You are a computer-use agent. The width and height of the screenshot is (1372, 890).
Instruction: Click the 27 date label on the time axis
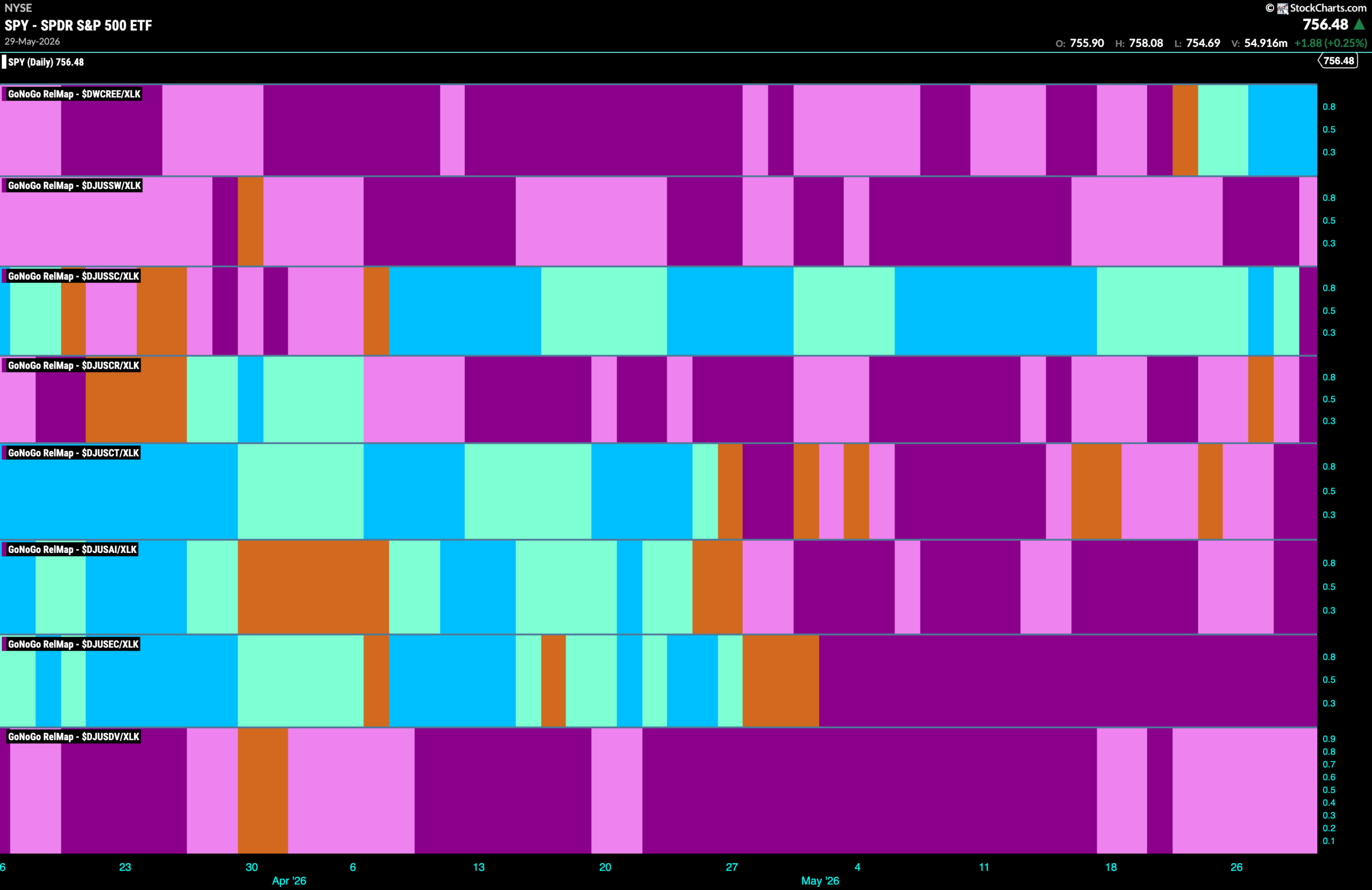(x=732, y=867)
